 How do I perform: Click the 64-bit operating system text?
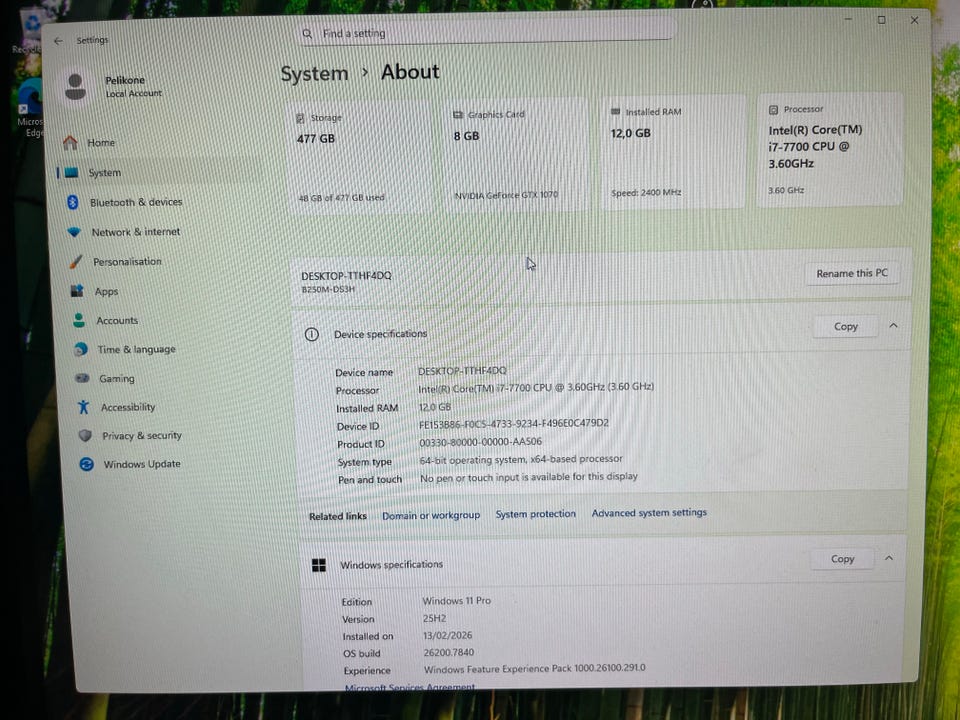pos(521,459)
